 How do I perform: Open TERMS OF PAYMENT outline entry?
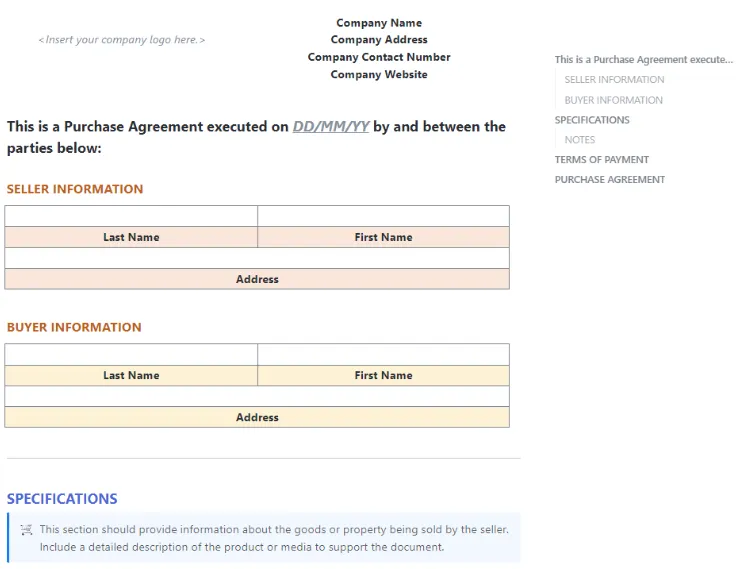(x=601, y=160)
